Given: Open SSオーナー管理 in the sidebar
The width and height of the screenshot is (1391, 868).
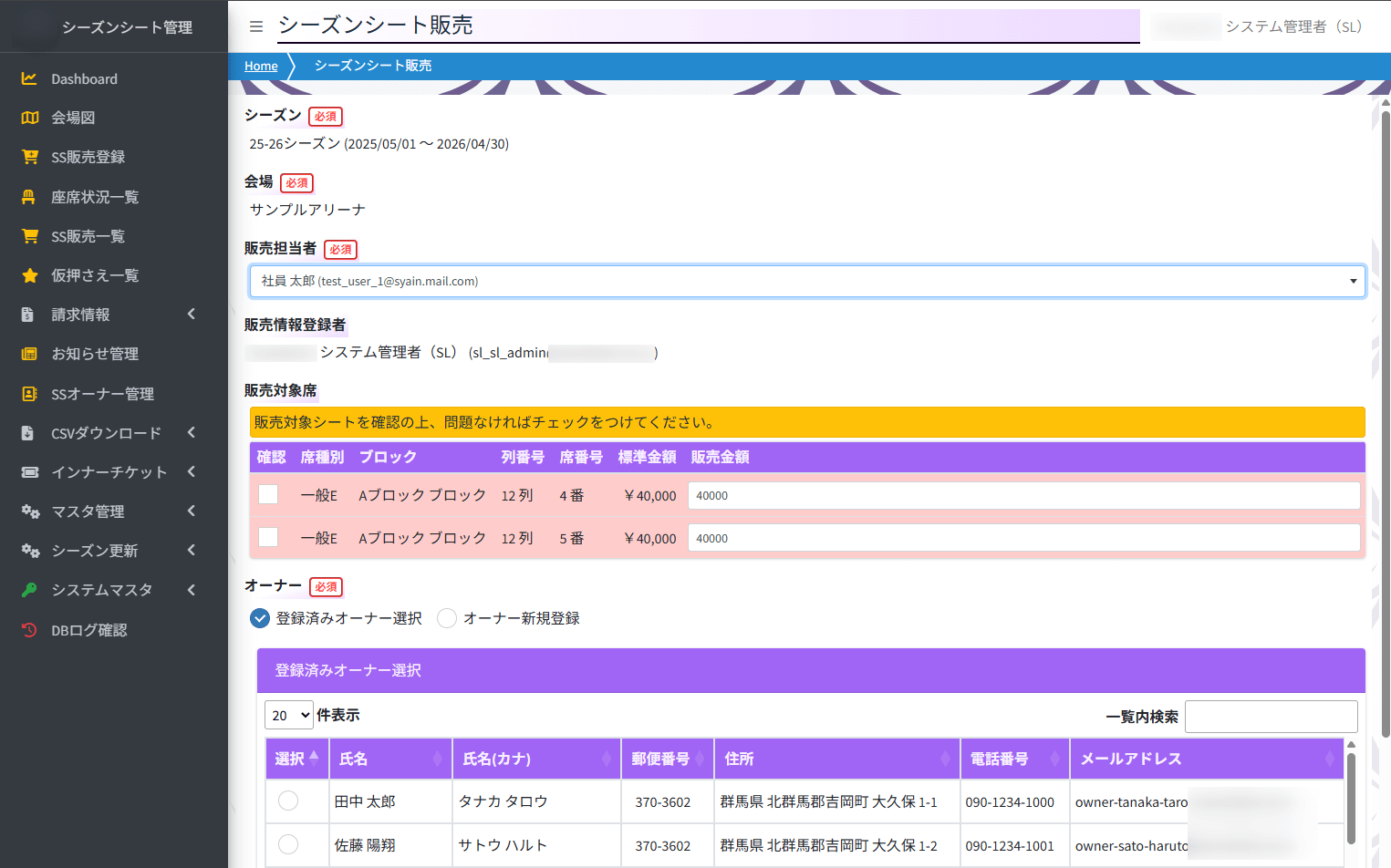Looking at the screenshot, I should point(102,394).
